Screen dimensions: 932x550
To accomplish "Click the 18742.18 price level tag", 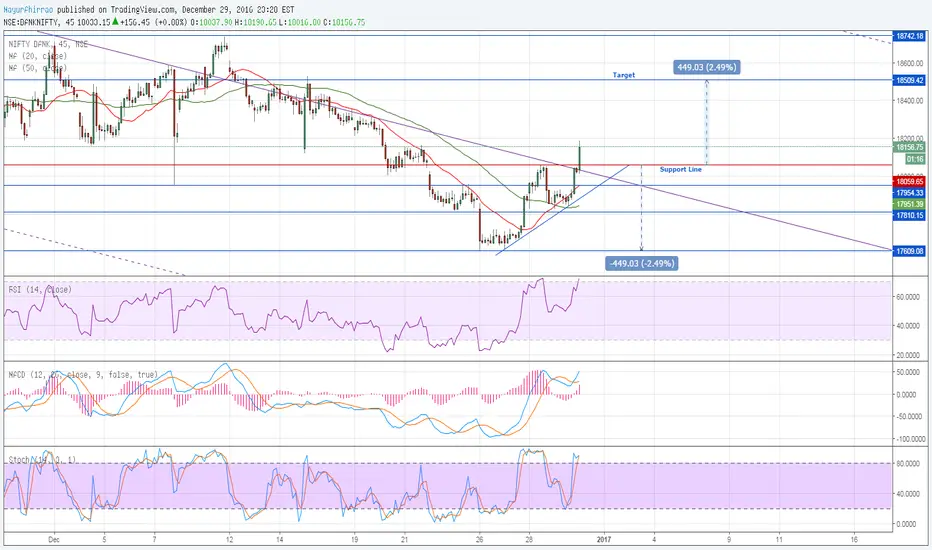I will (909, 36).
